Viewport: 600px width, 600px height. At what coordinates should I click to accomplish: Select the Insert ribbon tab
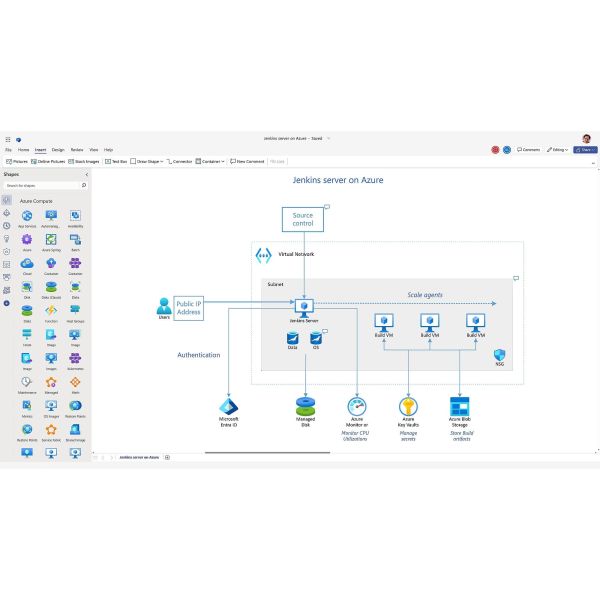click(x=41, y=150)
